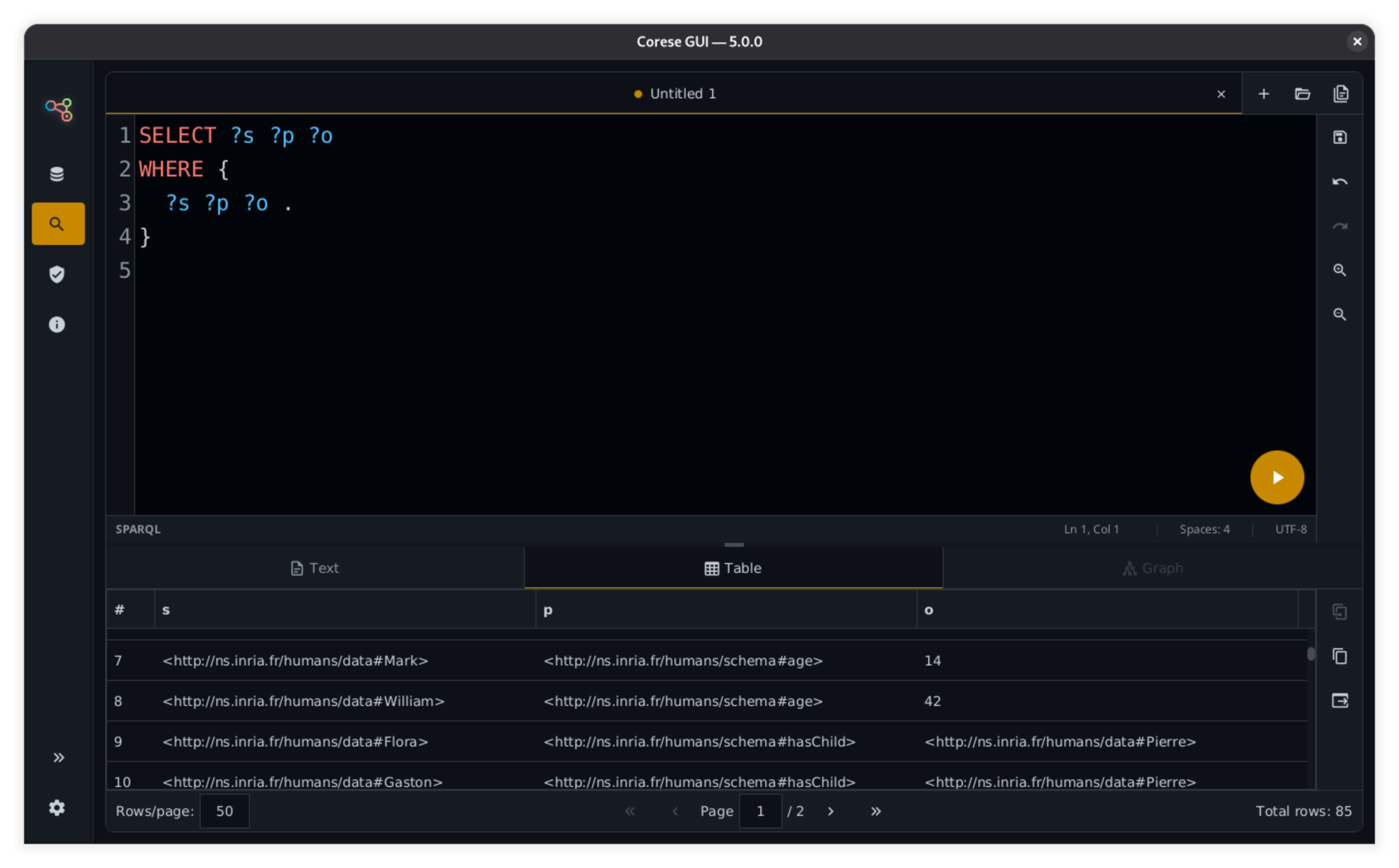Switch to the Graph results view

(x=1152, y=568)
